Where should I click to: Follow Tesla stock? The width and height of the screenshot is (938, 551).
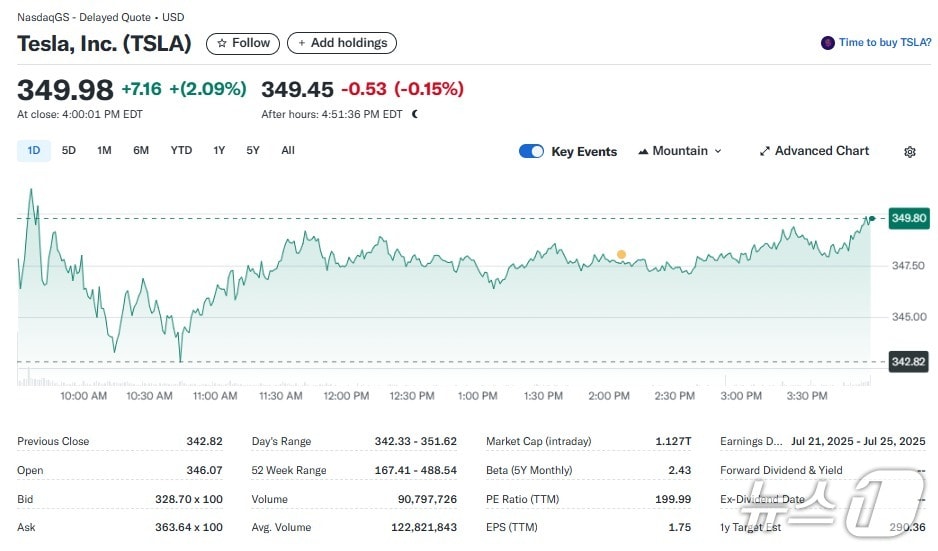(x=243, y=43)
